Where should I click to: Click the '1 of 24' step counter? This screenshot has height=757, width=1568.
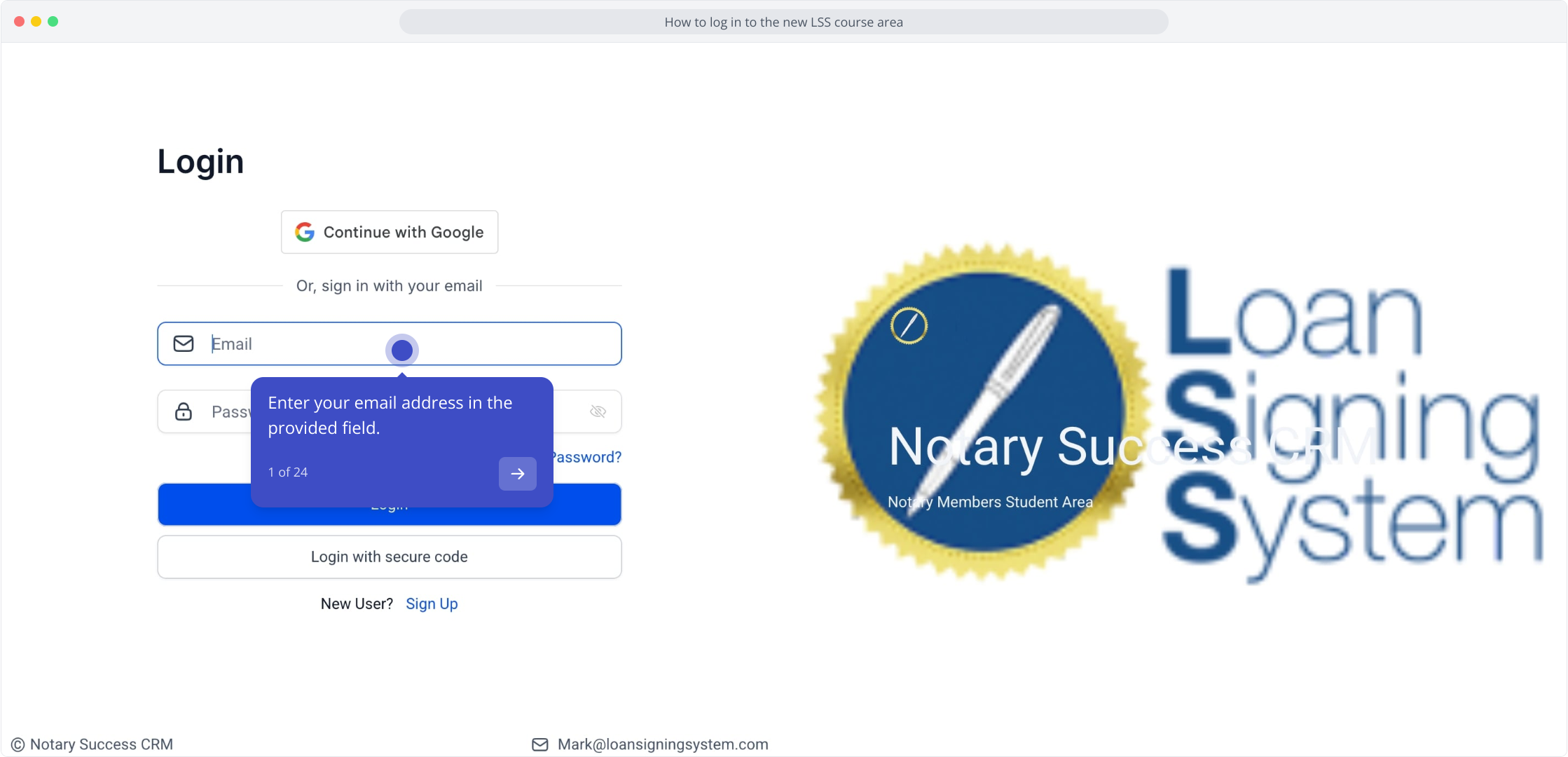[x=288, y=472]
